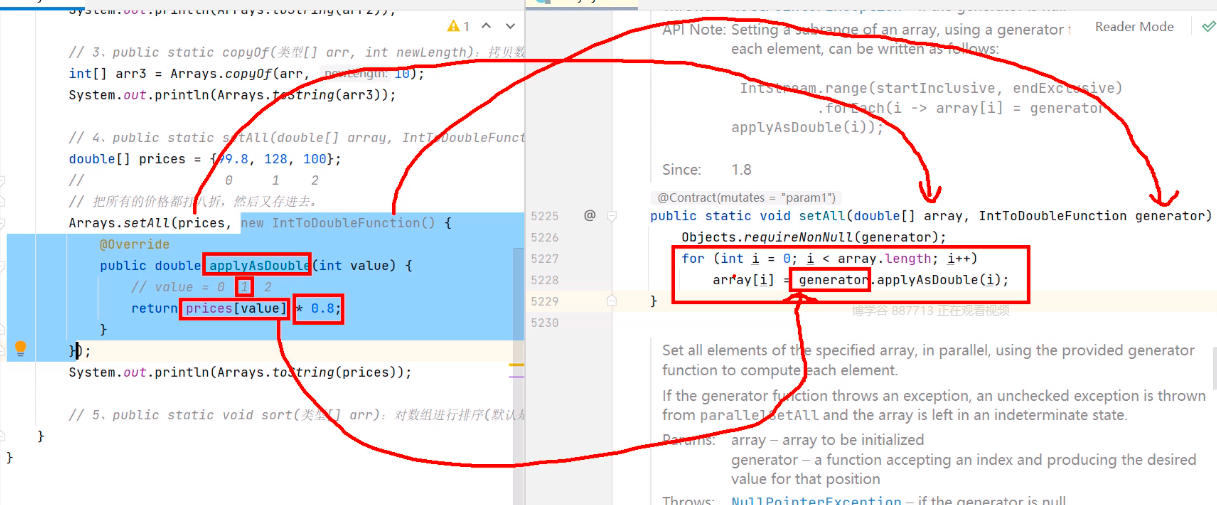Click 'array – array to be initialized' param doc

(827, 440)
